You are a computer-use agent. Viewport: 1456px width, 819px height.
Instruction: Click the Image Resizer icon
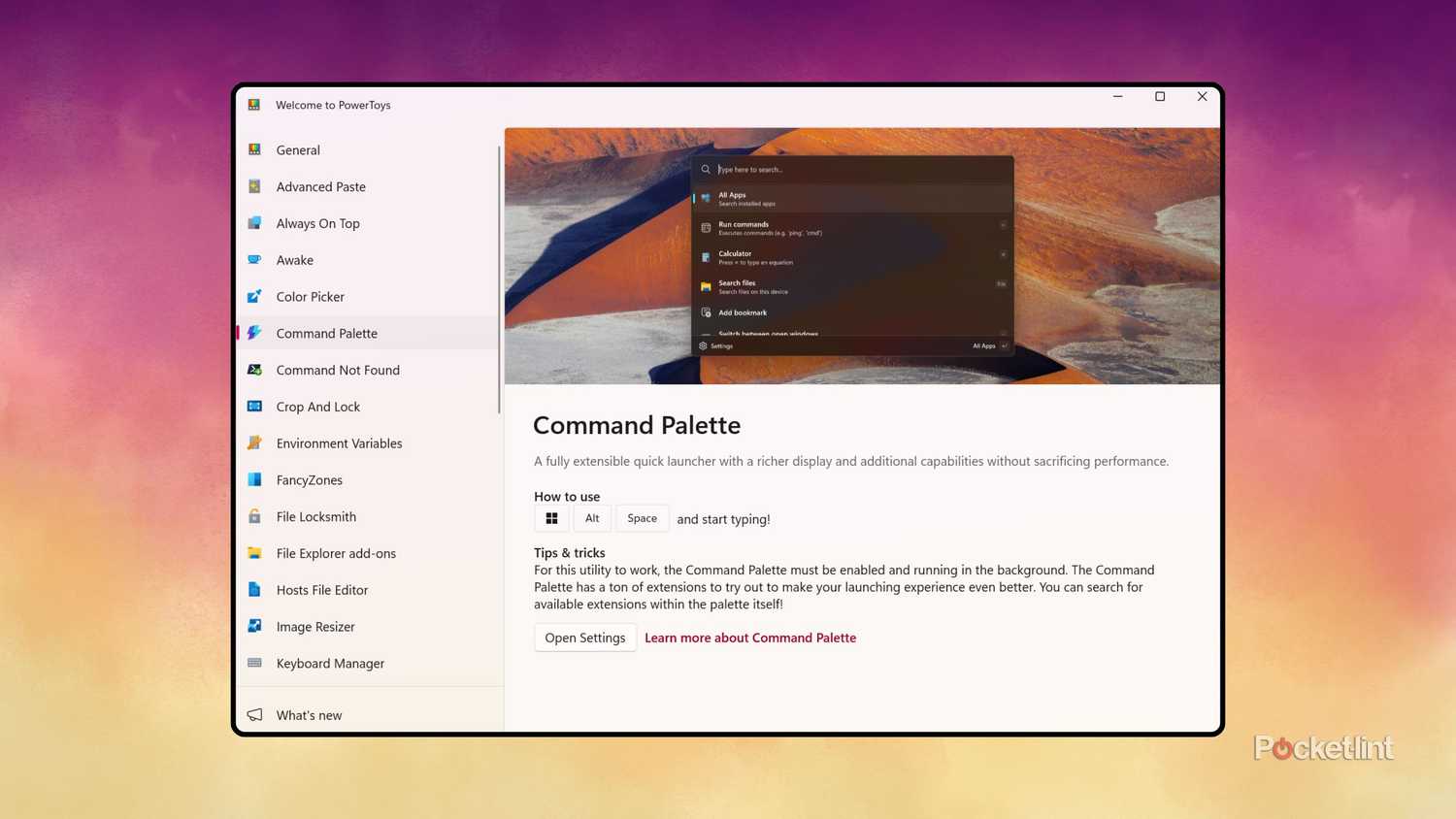(x=254, y=626)
